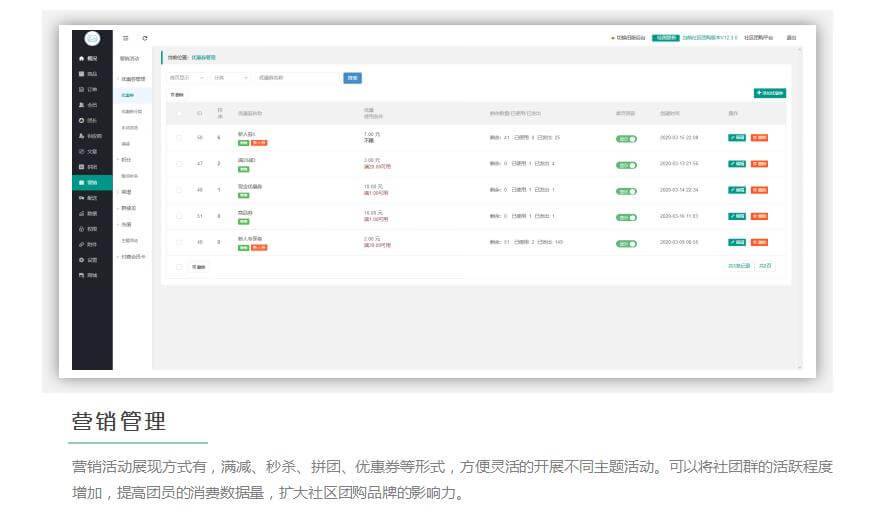The image size is (877, 521).
Task: Click the green add coupon button
Action: pos(770,93)
